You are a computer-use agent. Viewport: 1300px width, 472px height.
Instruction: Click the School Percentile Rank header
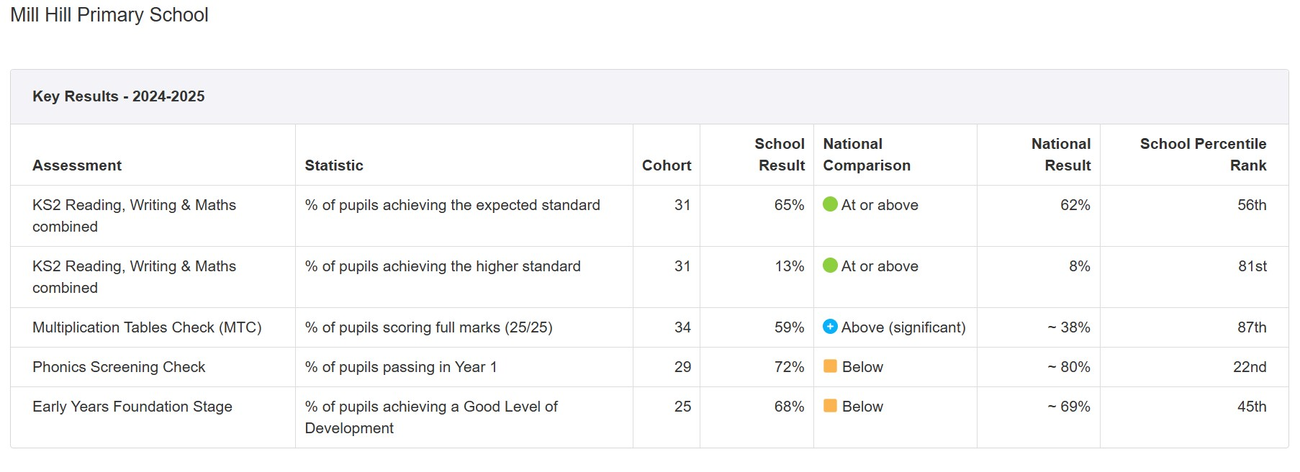tap(1203, 155)
